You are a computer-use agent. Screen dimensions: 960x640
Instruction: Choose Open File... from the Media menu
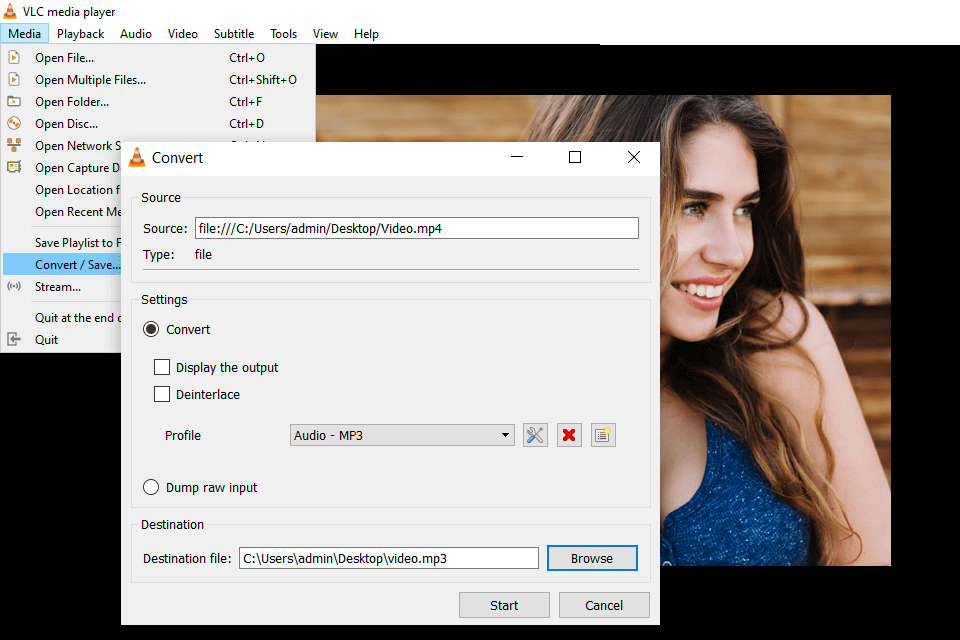pos(159,58)
